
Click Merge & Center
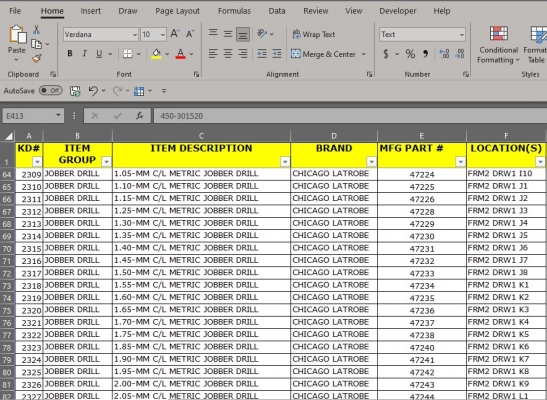[x=323, y=54]
